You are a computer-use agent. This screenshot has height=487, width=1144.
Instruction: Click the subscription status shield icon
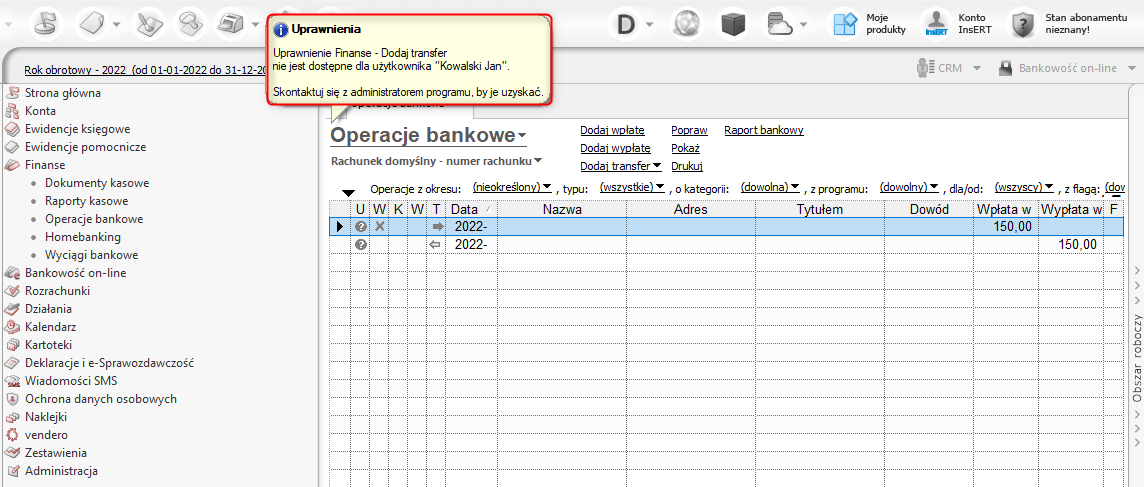pyautogui.click(x=1023, y=25)
